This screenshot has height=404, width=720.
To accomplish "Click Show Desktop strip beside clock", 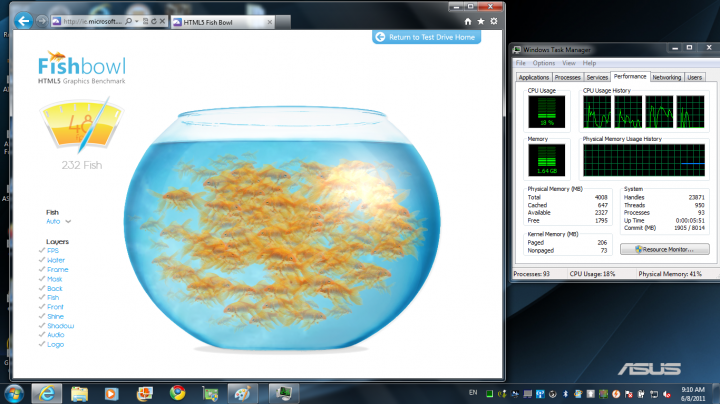I will click(x=716, y=394).
